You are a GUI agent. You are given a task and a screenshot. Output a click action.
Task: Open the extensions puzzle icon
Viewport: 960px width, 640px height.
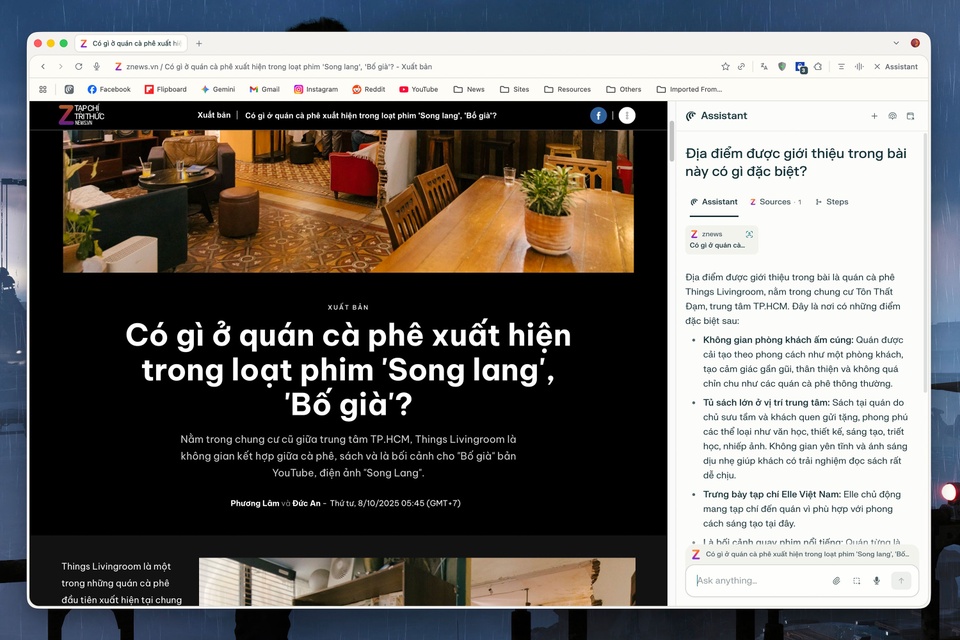point(818,66)
